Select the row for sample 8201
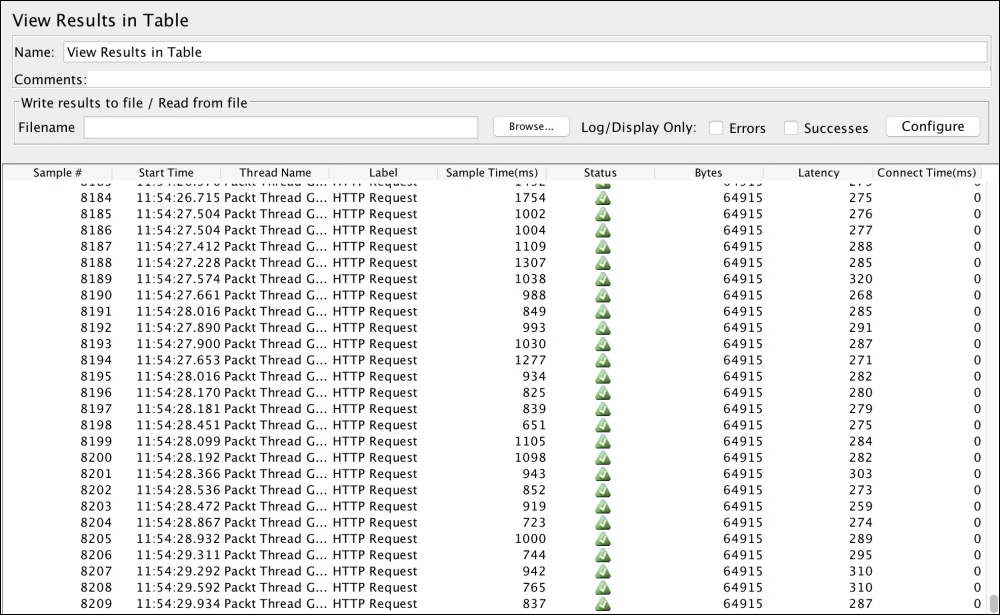1000x615 pixels. 300,473
